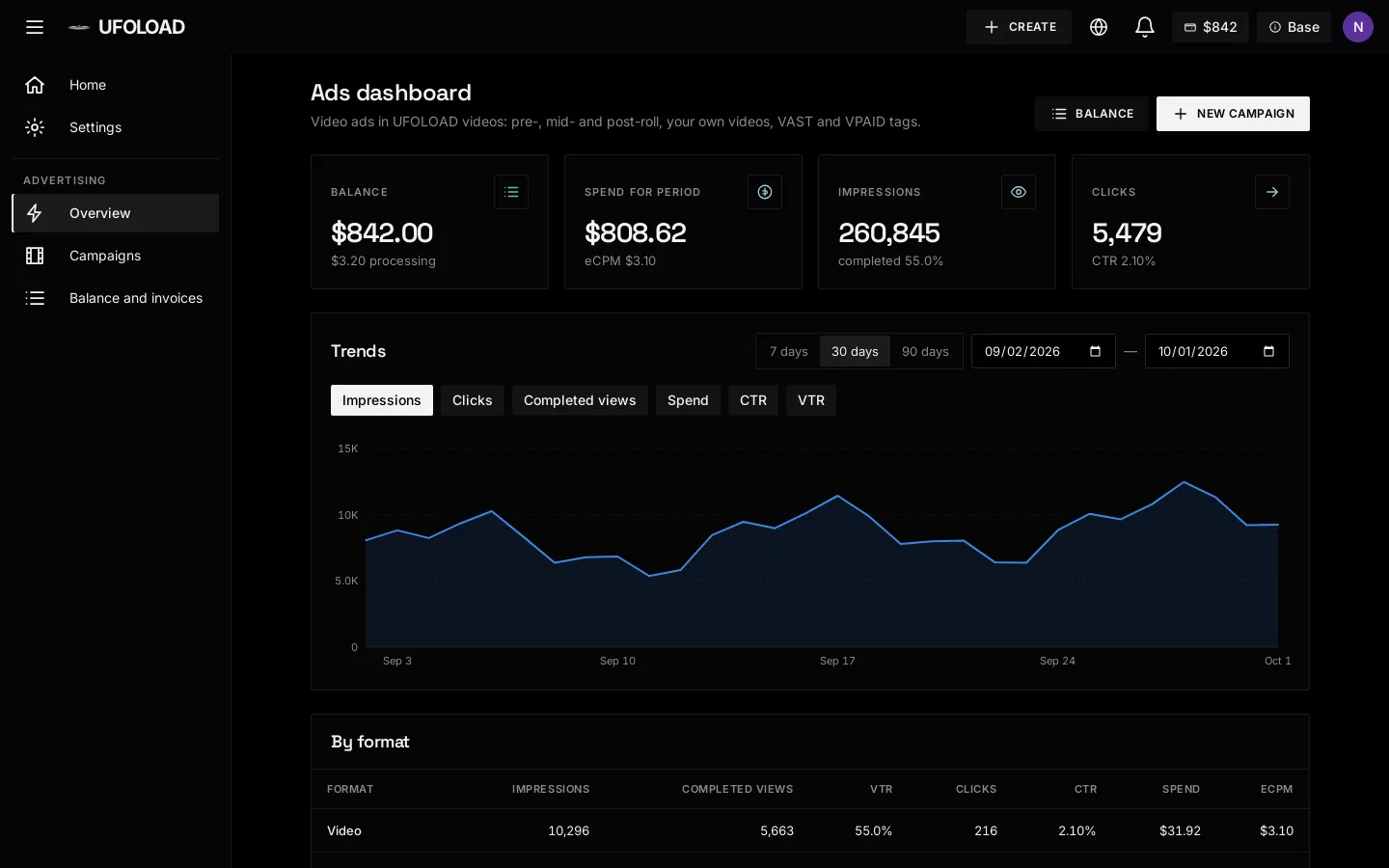The width and height of the screenshot is (1389, 868).
Task: Open the language globe icon
Action: pos(1099,27)
